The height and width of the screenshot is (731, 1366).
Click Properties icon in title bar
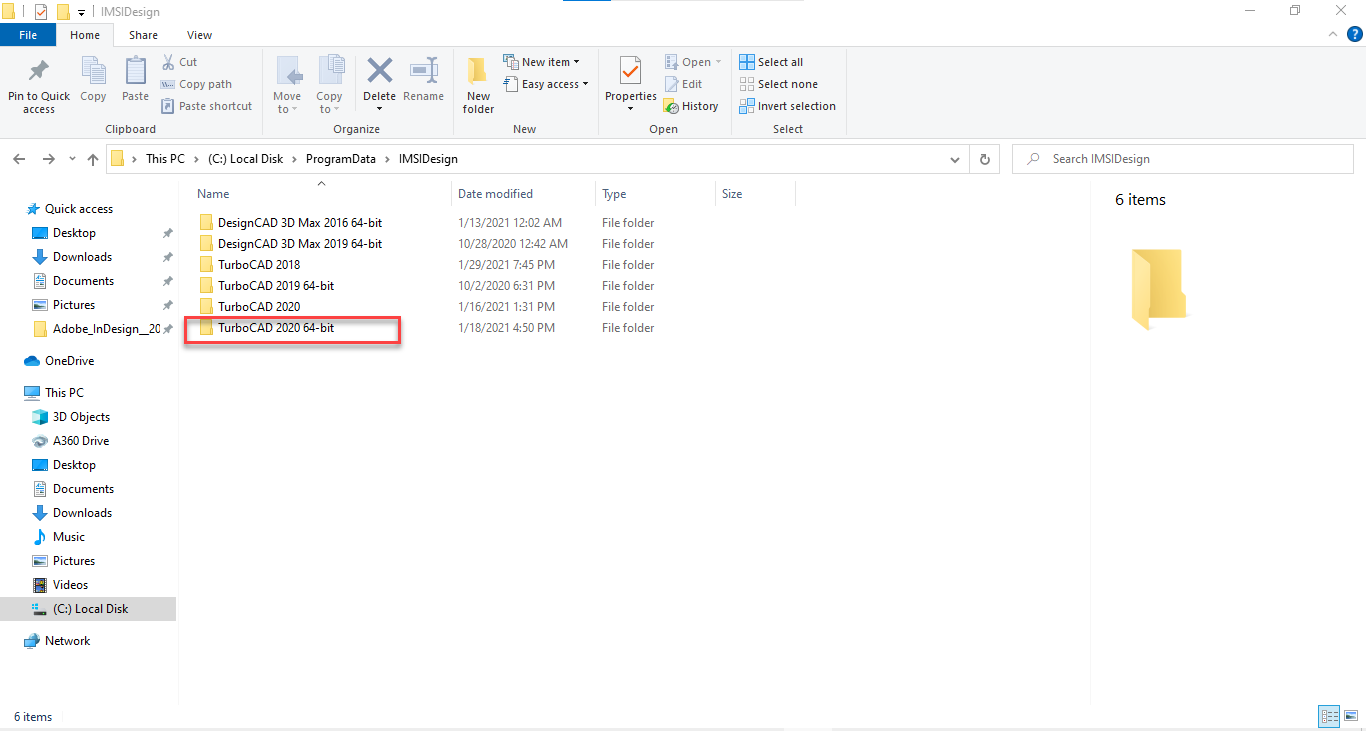click(x=41, y=12)
